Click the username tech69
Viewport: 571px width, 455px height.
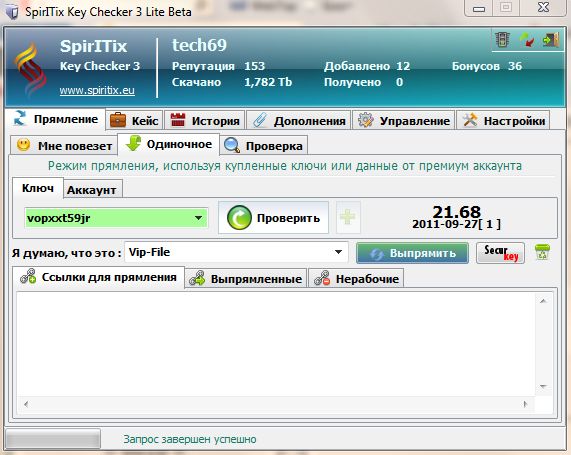(x=199, y=46)
